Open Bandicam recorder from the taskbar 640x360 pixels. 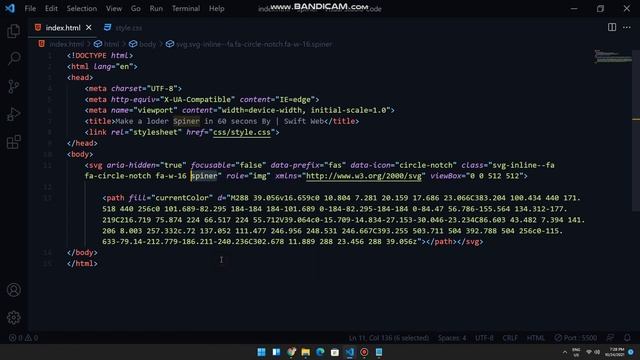click(x=364, y=352)
